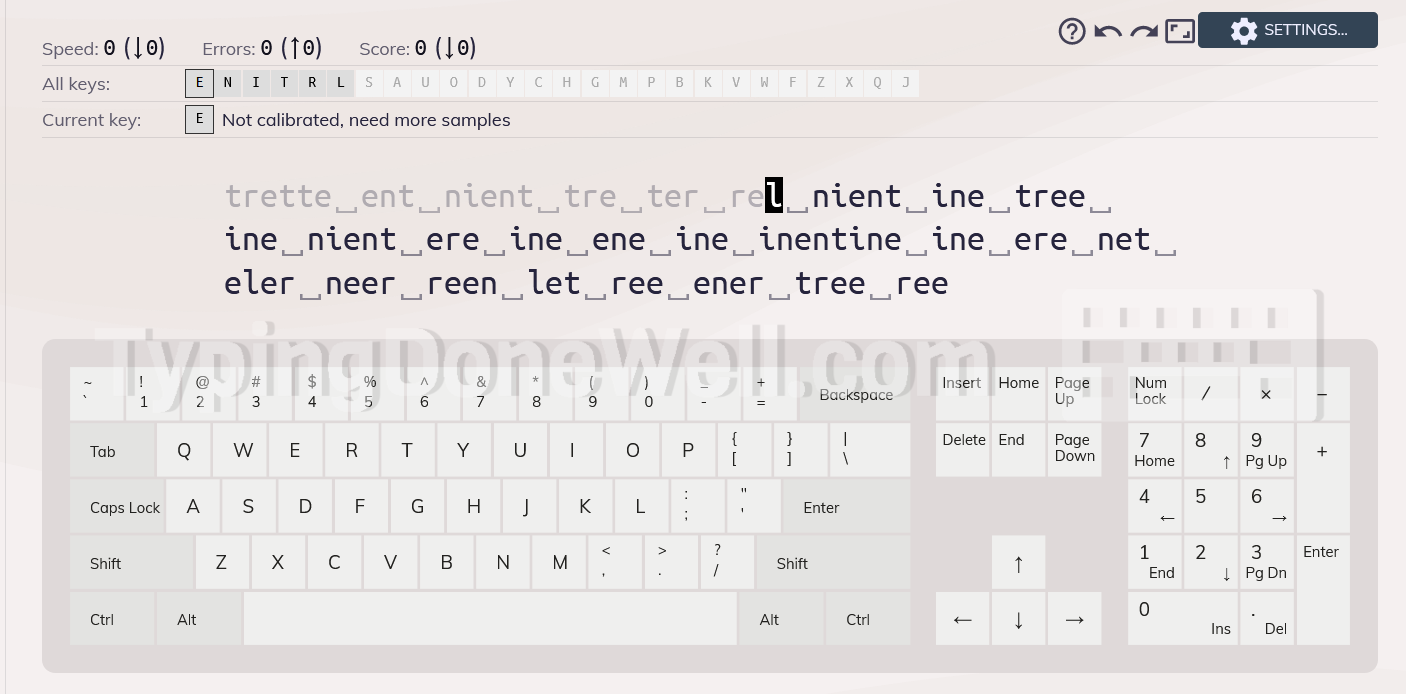Click the Current key E indicator

pos(199,120)
